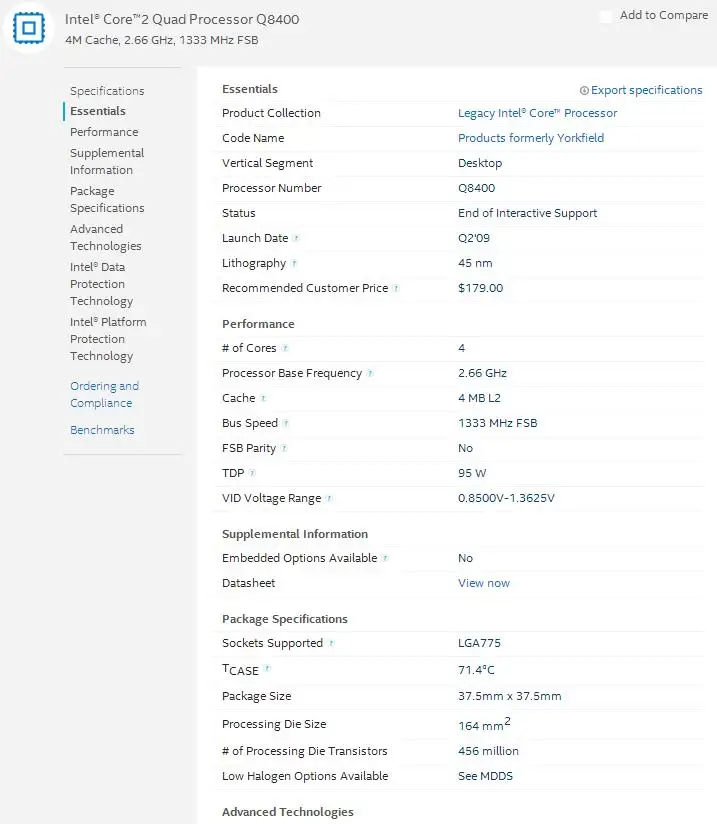Click help icon beside Sockets Supported
Image resolution: width=717 pixels, height=824 pixels.
(331, 643)
